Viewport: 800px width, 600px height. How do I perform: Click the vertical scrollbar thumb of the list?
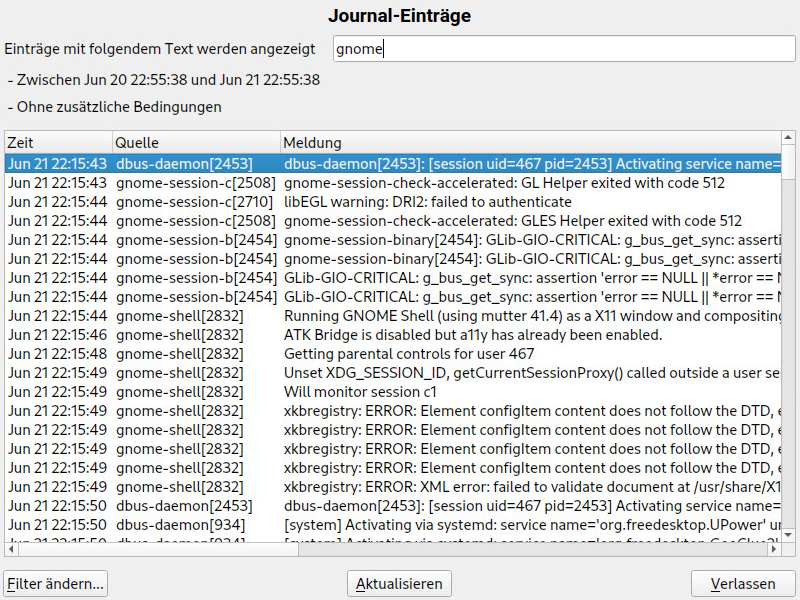point(788,162)
